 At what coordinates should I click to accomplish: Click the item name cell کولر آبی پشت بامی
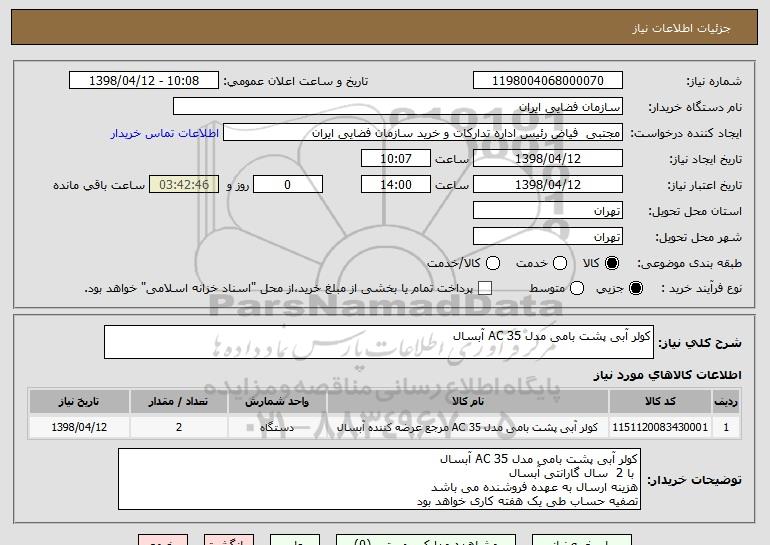coord(468,427)
